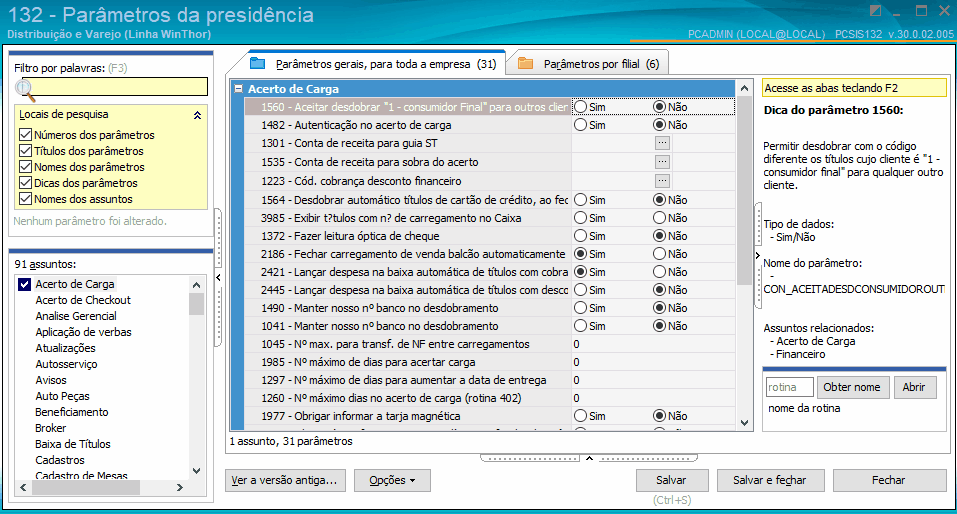Collapse left panel with splitter arrow
This screenshot has width=957, height=514.
(218, 278)
